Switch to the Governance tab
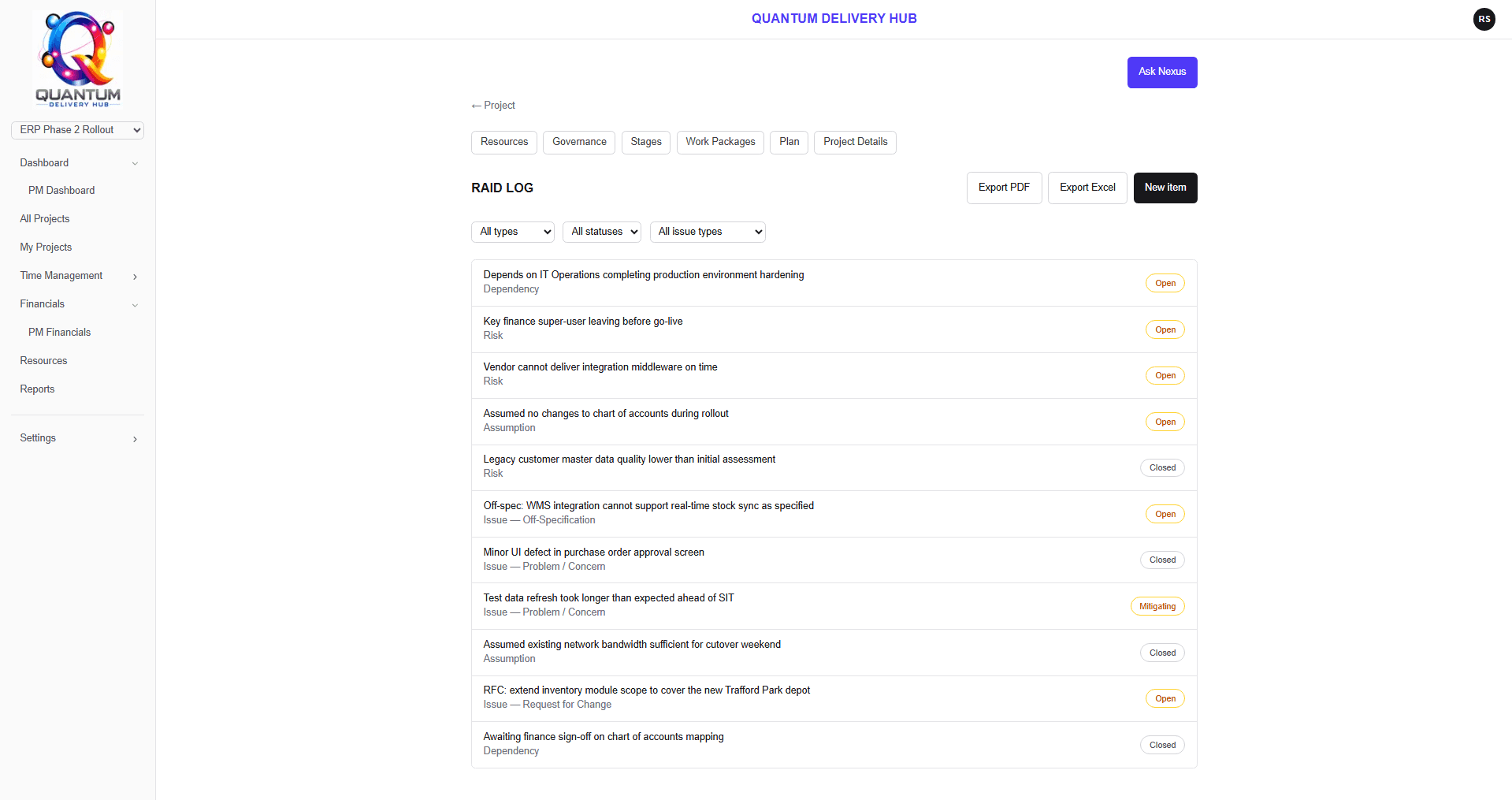 pyautogui.click(x=579, y=143)
